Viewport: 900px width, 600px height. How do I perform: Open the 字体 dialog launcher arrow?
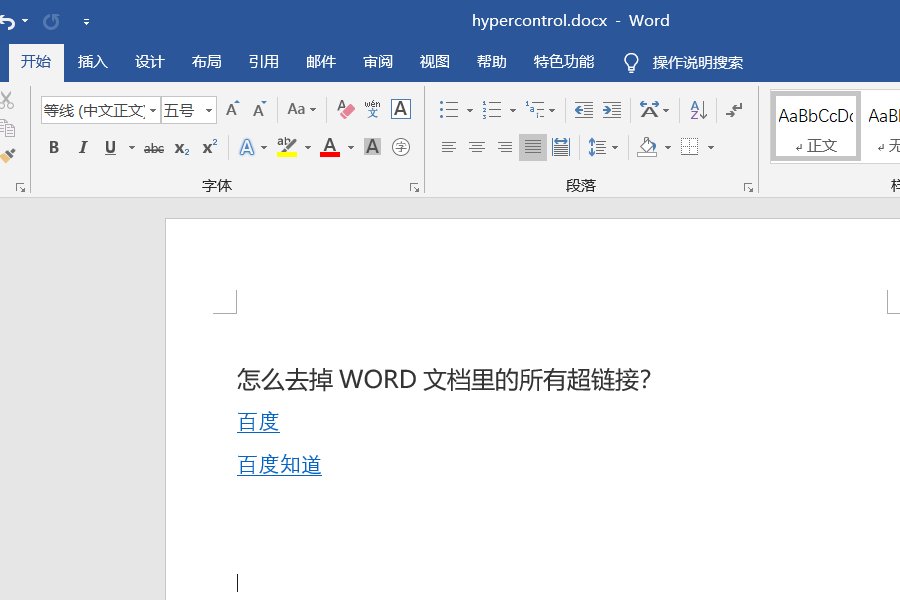pyautogui.click(x=415, y=186)
